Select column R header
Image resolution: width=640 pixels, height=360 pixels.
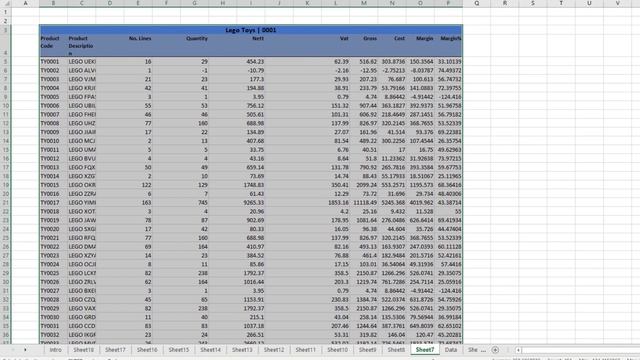click(x=505, y=3)
